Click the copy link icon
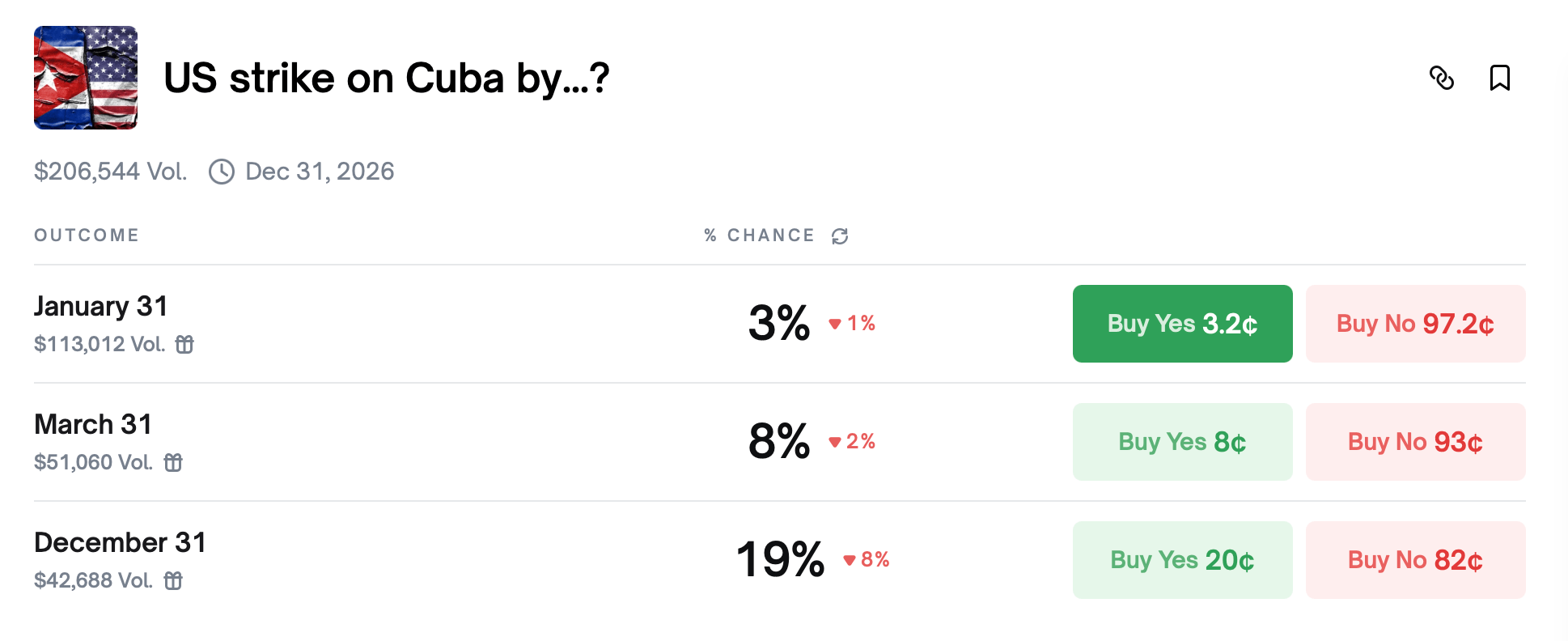Image resolution: width=1568 pixels, height=641 pixels. (x=1442, y=78)
